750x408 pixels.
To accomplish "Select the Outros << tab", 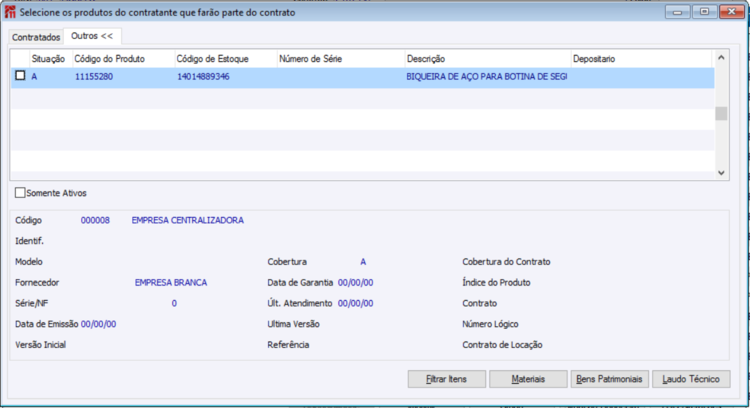I will pyautogui.click(x=92, y=36).
